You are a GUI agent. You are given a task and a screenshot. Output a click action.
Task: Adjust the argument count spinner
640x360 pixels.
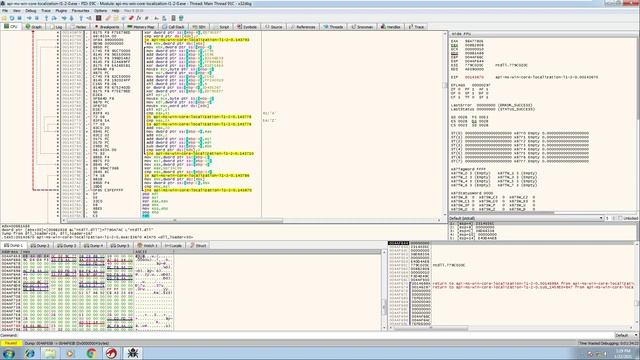(x=610, y=218)
